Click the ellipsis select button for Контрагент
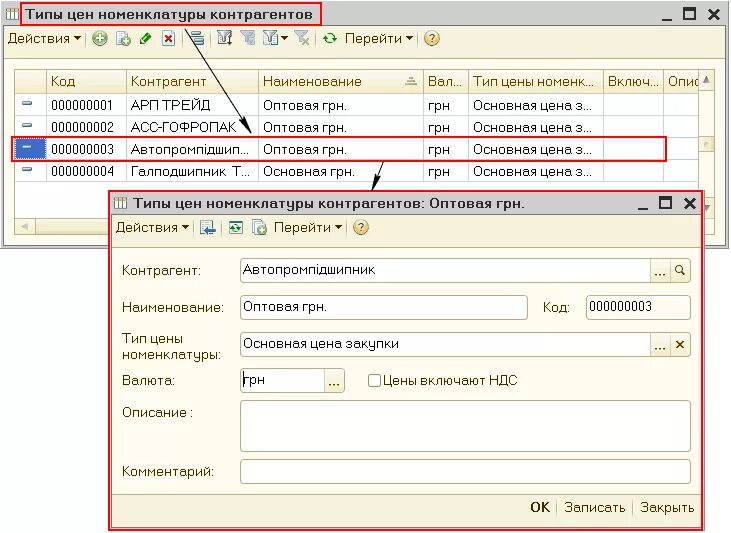This screenshot has width=731, height=533. (x=660, y=270)
